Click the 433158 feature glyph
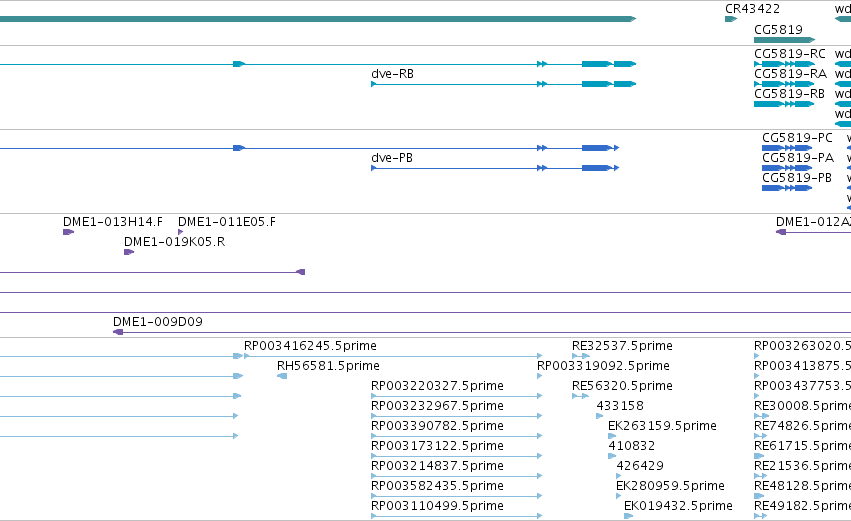Viewport: 851px width, 521px height. click(600, 416)
